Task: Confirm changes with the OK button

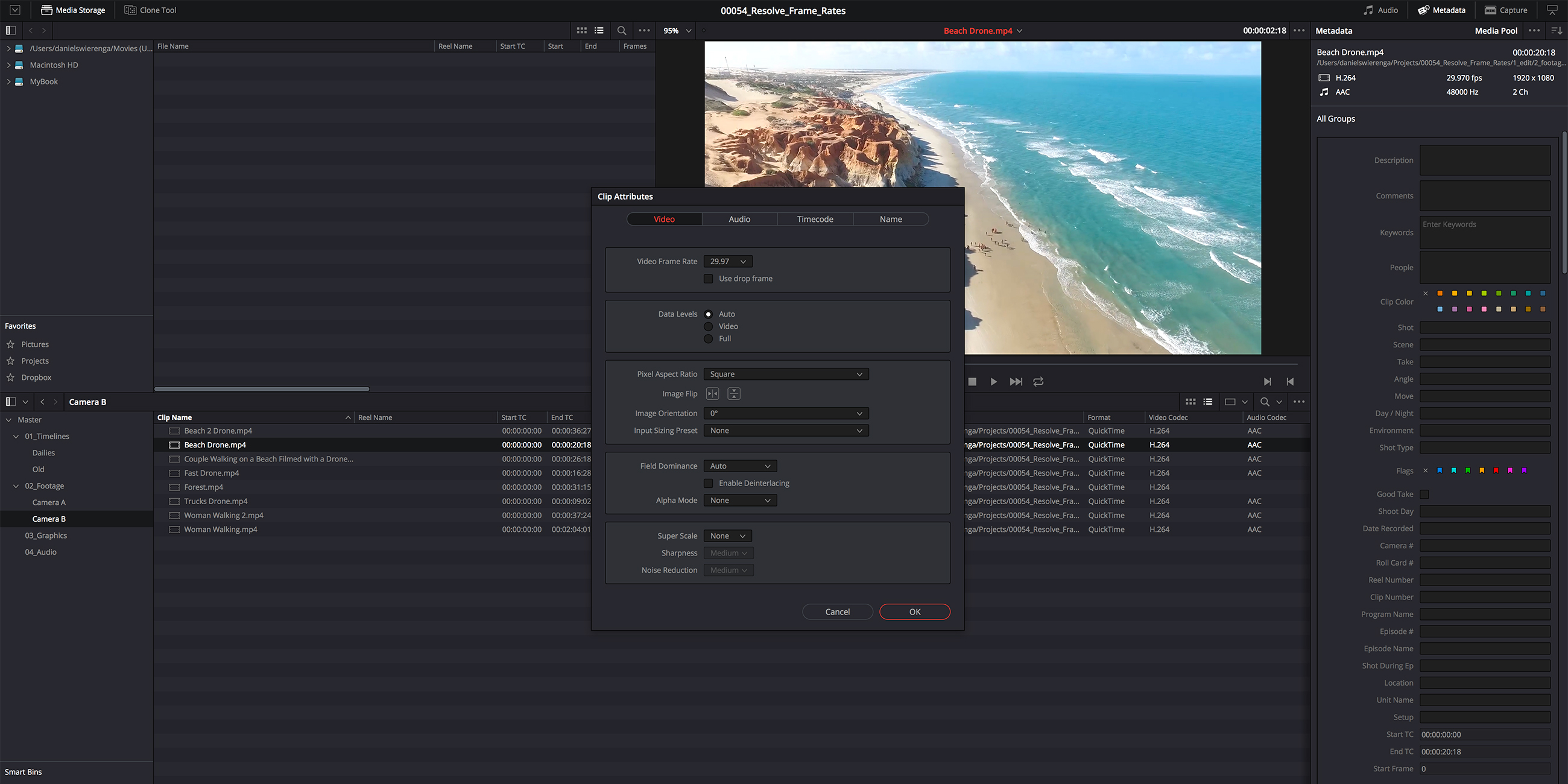Action: point(914,611)
